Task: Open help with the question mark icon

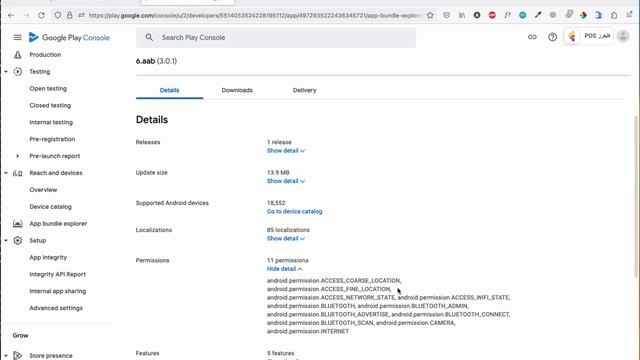Action: point(552,37)
